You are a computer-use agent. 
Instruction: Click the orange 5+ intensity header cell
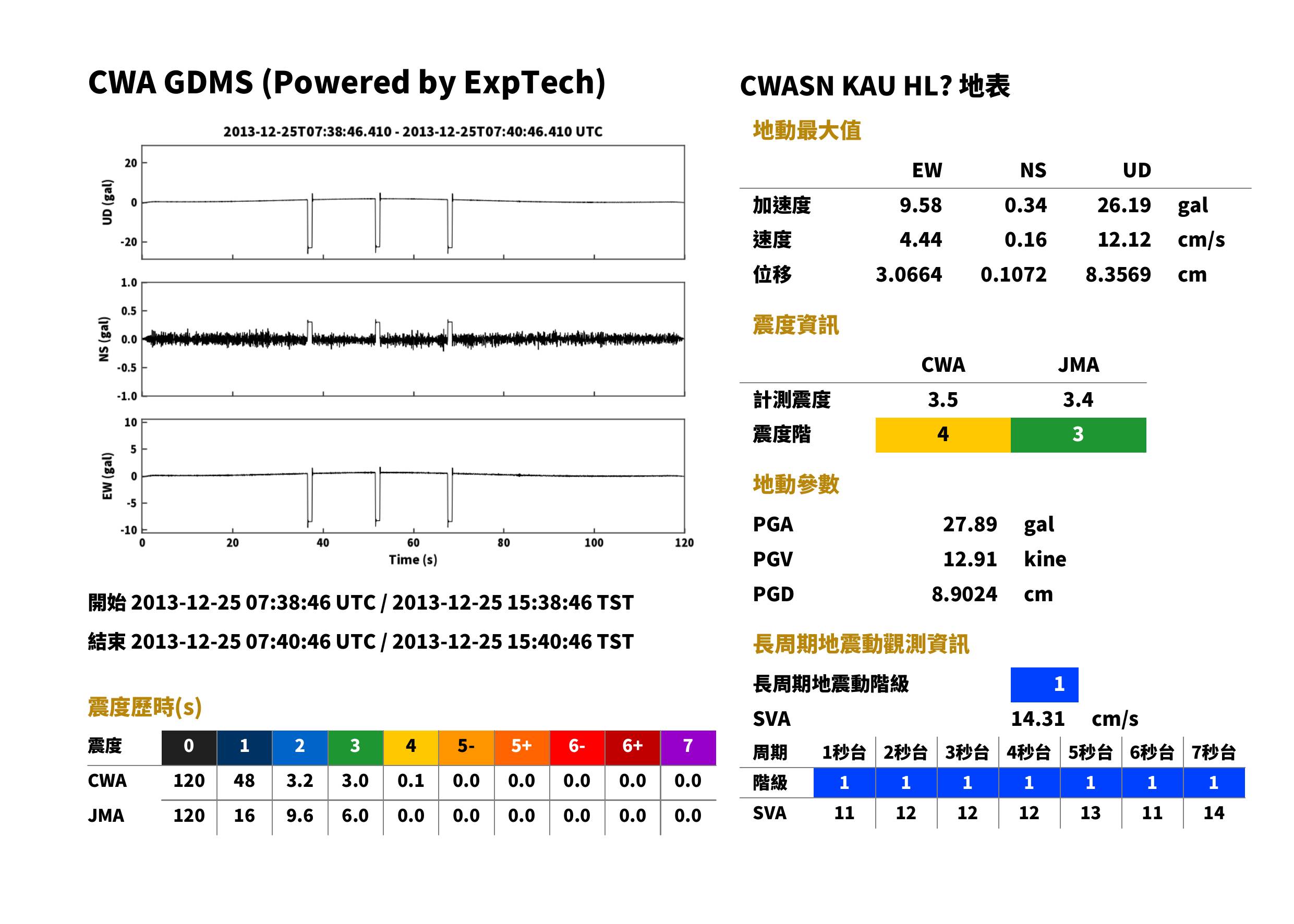pyautogui.click(x=522, y=747)
